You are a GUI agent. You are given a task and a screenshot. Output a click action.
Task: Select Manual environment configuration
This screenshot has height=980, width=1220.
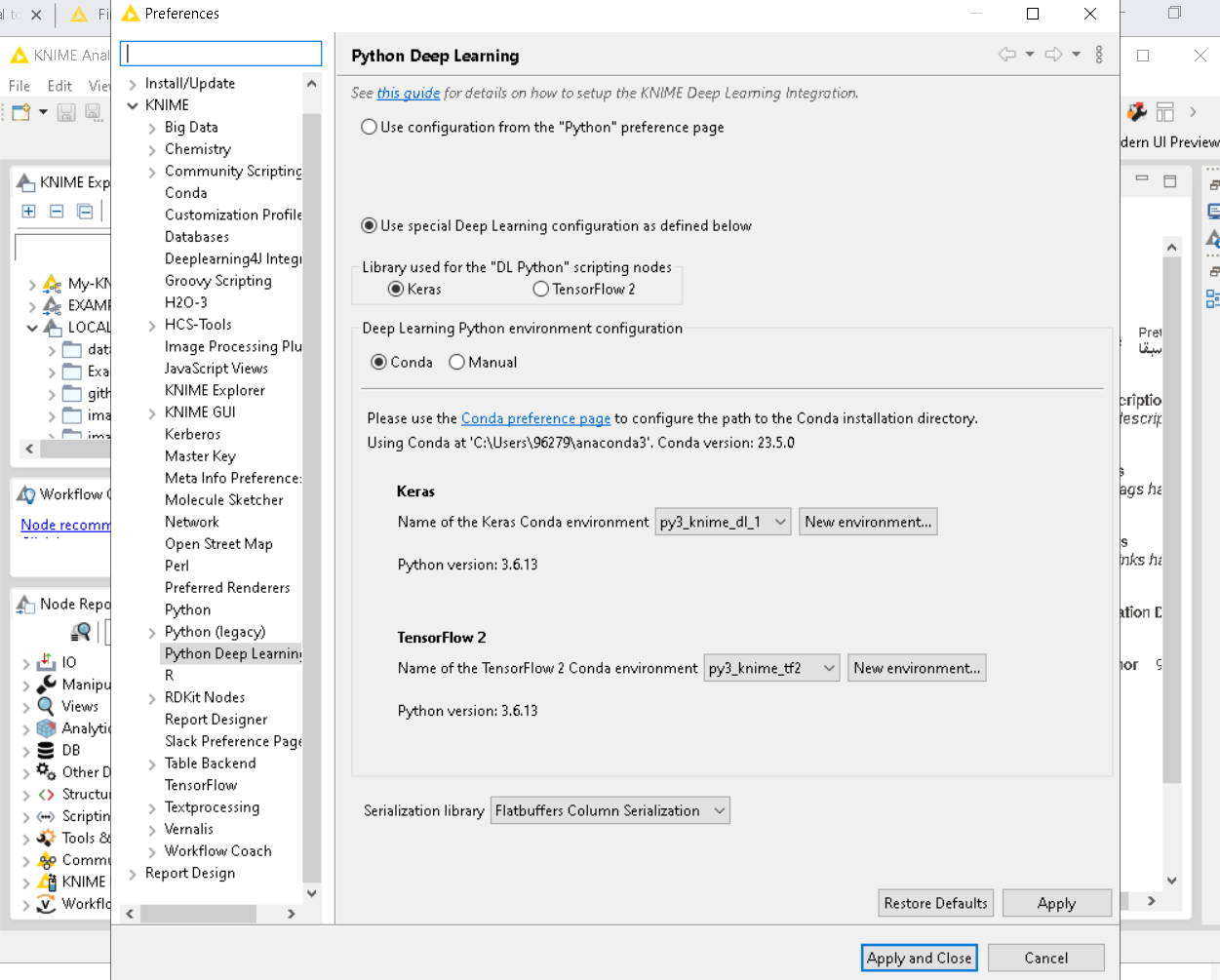click(x=456, y=362)
